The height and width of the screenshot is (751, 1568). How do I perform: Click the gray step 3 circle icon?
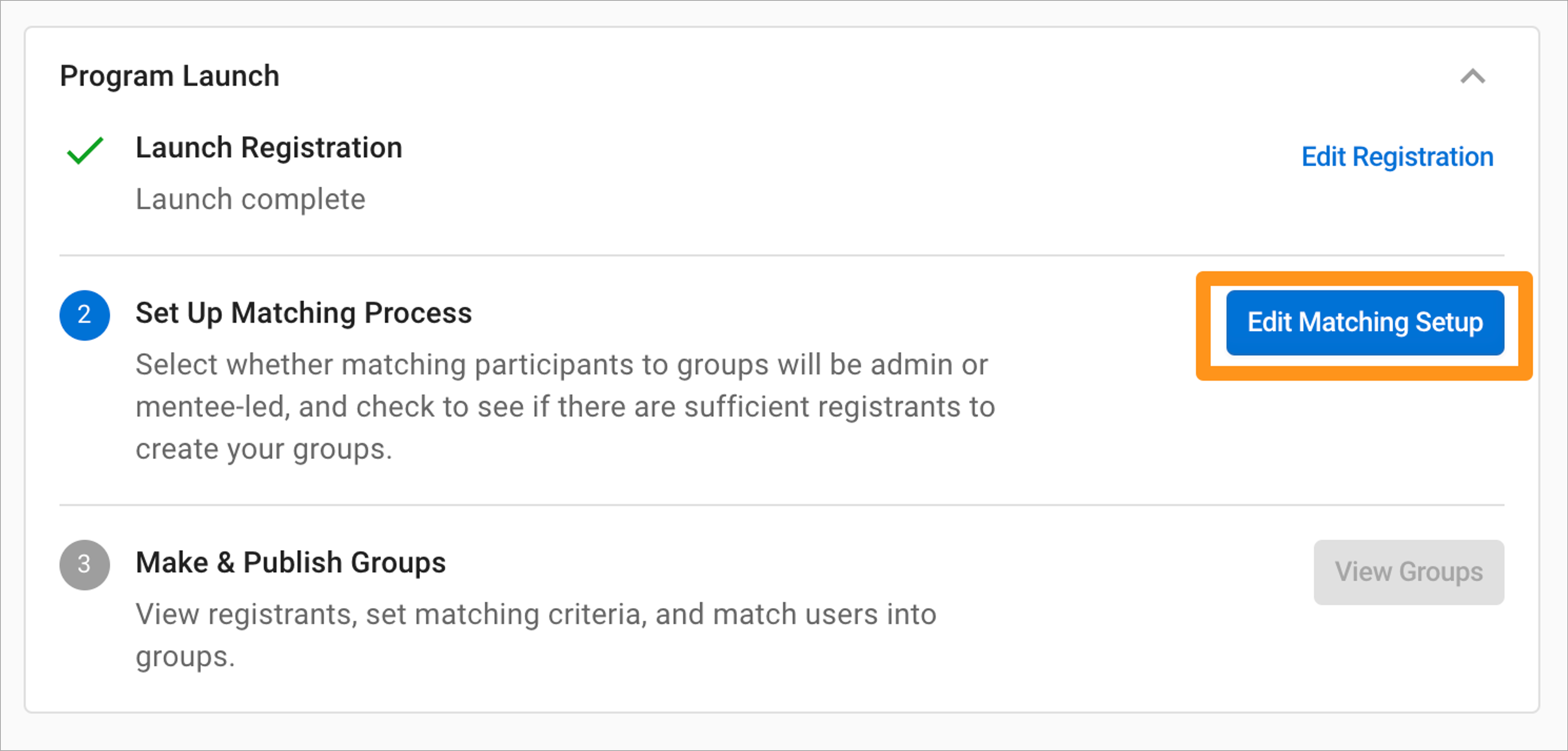(x=85, y=565)
